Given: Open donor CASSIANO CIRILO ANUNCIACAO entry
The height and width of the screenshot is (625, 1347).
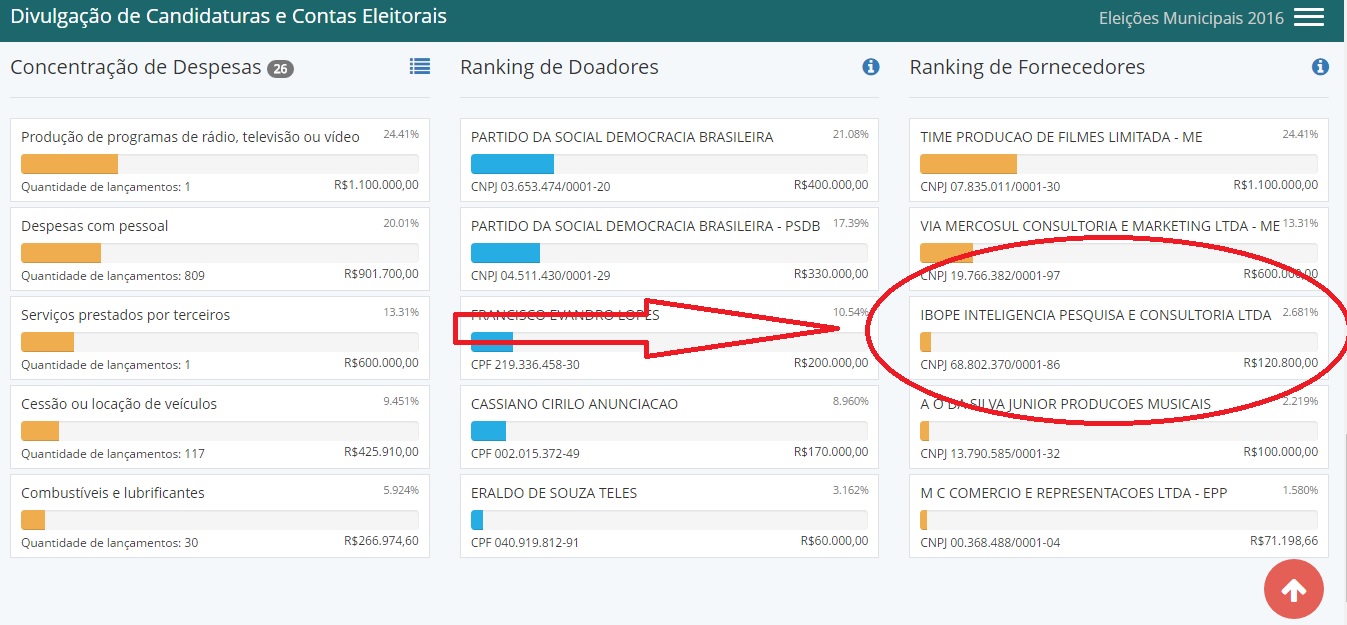Looking at the screenshot, I should pyautogui.click(x=670, y=427).
